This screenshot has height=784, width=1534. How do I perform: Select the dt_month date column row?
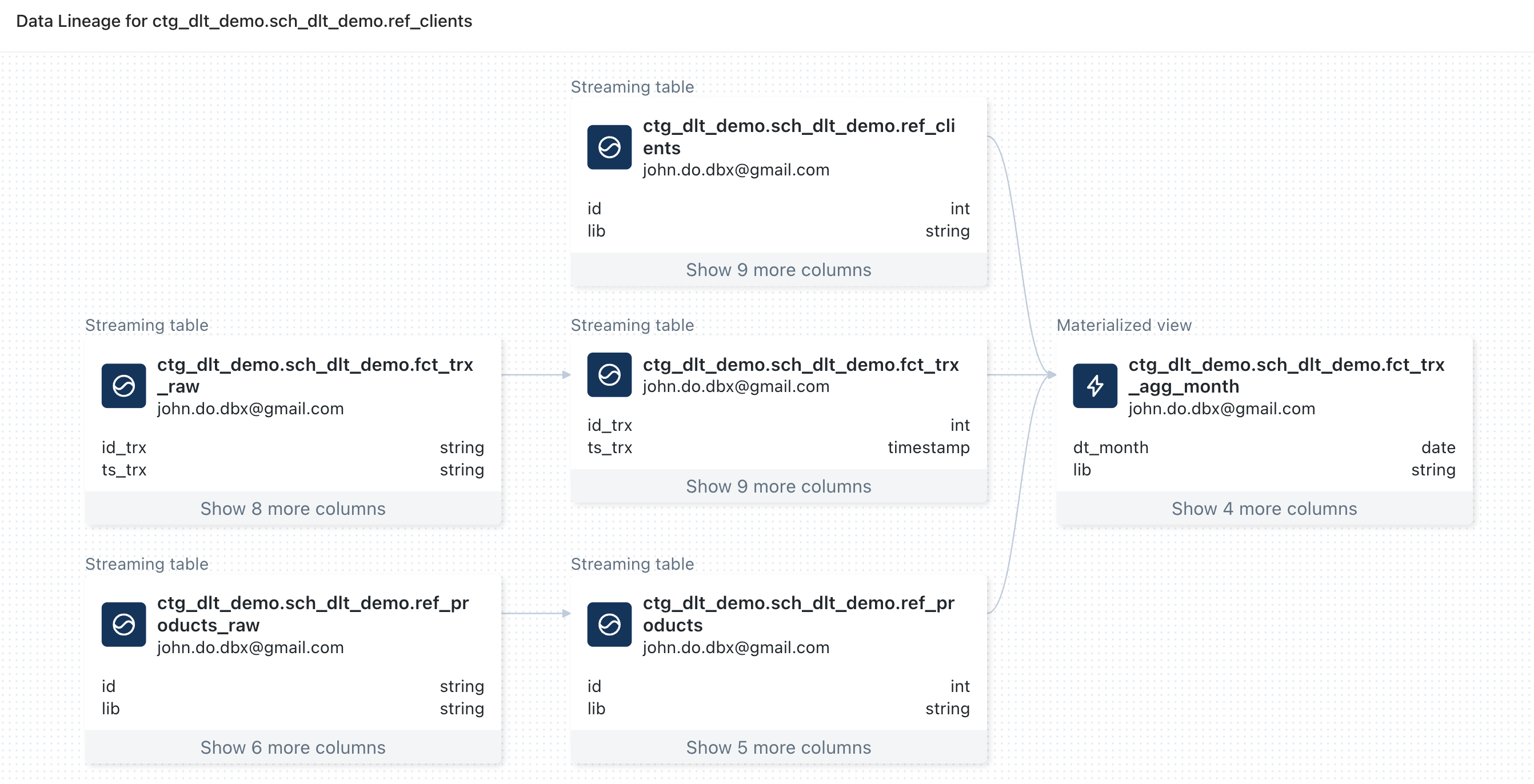tap(1264, 447)
